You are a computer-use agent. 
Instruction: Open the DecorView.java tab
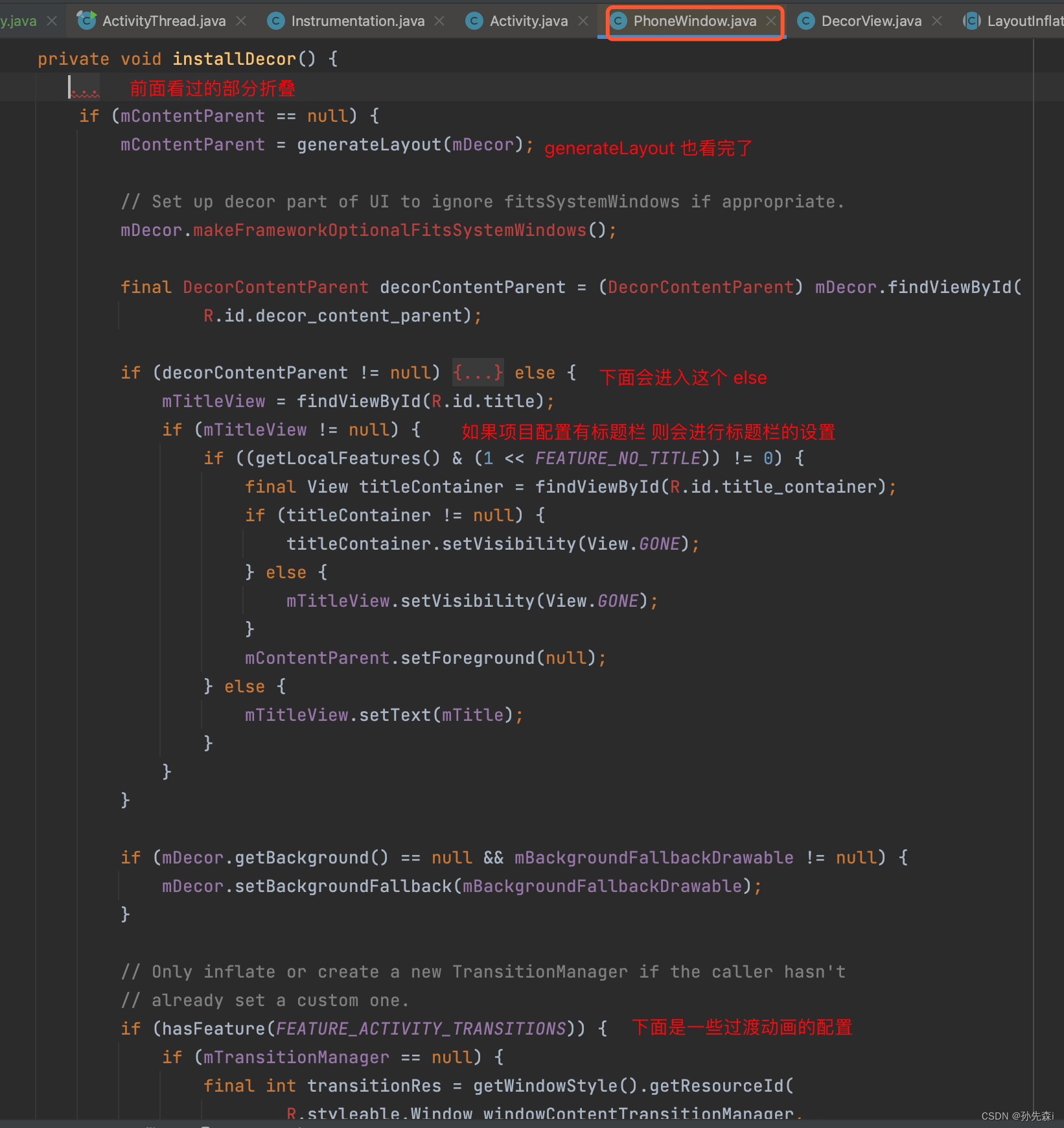pyautogui.click(x=871, y=21)
